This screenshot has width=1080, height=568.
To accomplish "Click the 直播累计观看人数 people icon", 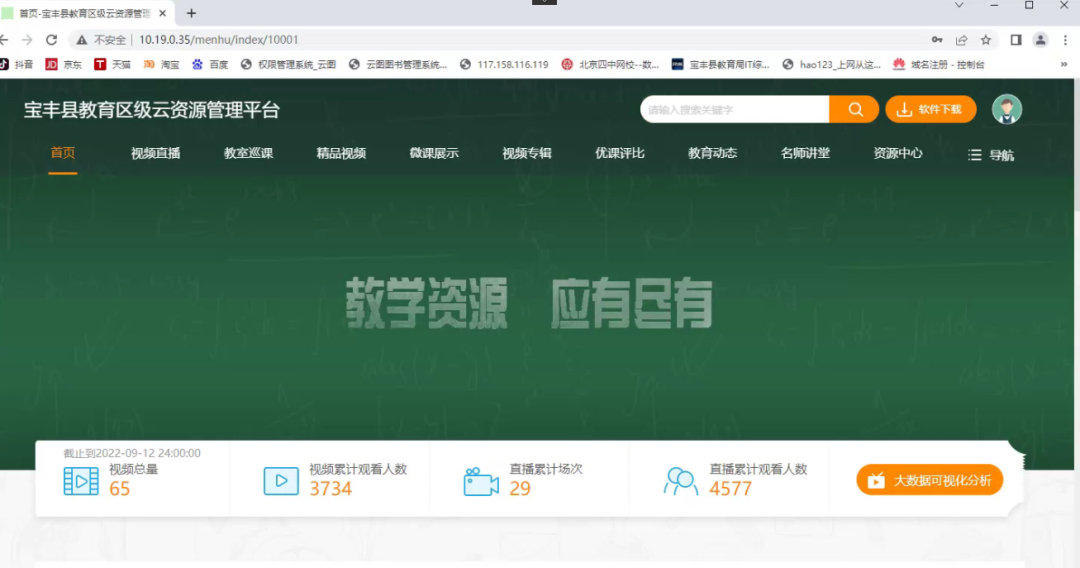I will 681,481.
